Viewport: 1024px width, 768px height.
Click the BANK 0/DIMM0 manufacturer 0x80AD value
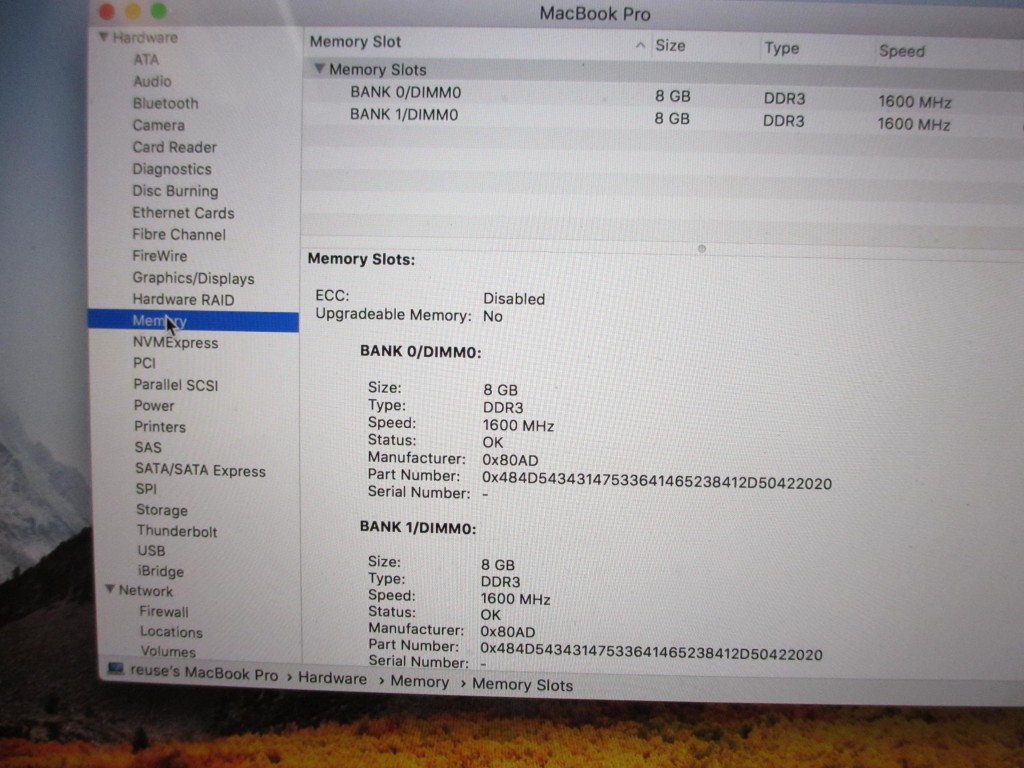[x=510, y=460]
